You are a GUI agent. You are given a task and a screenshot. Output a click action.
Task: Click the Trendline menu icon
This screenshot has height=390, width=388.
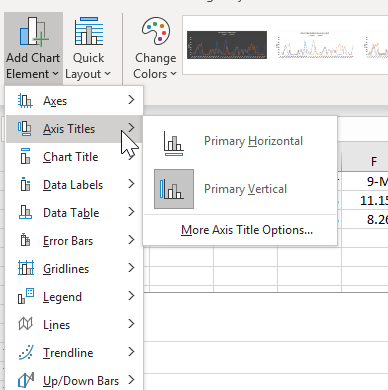26,352
